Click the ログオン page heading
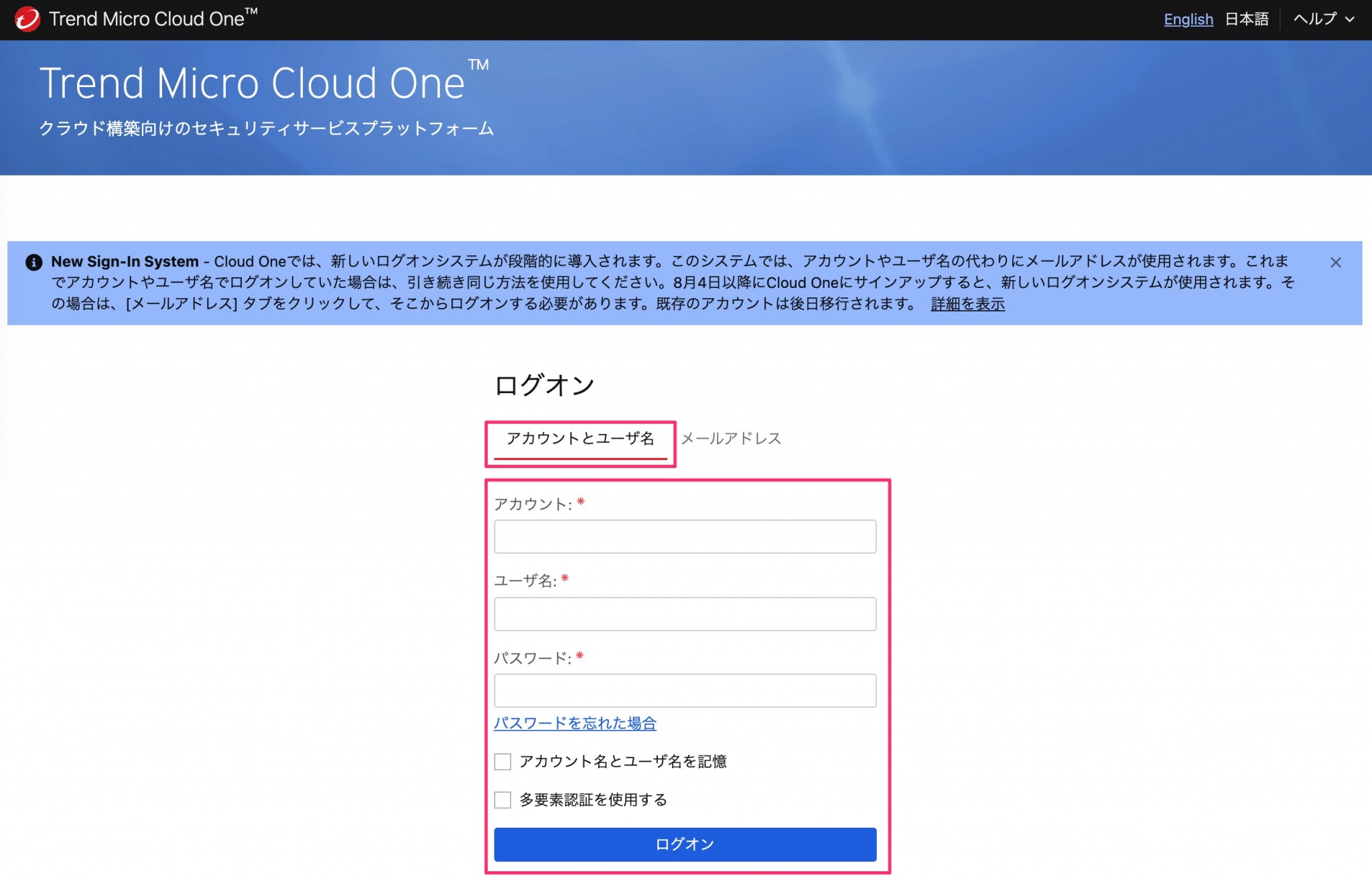Screen dimensions: 1372x884 click(543, 384)
